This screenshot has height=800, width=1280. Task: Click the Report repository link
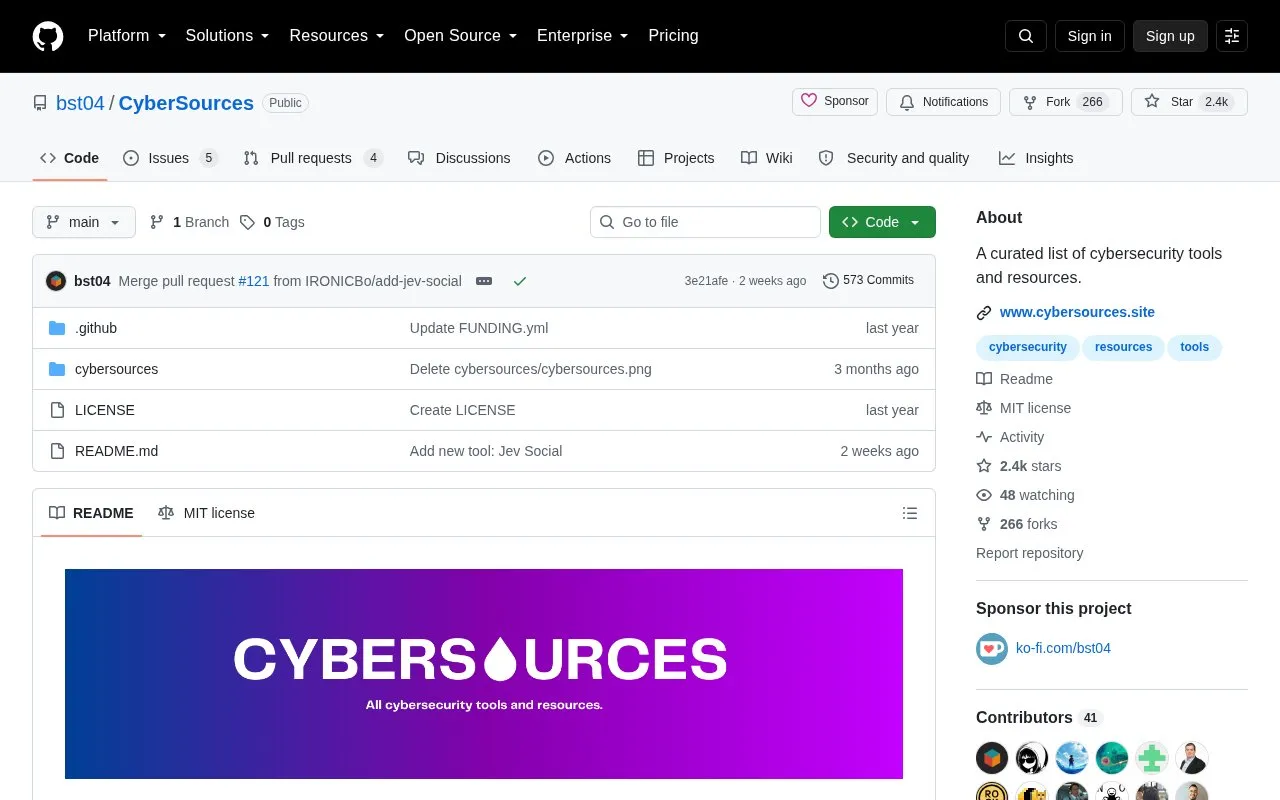[x=1029, y=553]
